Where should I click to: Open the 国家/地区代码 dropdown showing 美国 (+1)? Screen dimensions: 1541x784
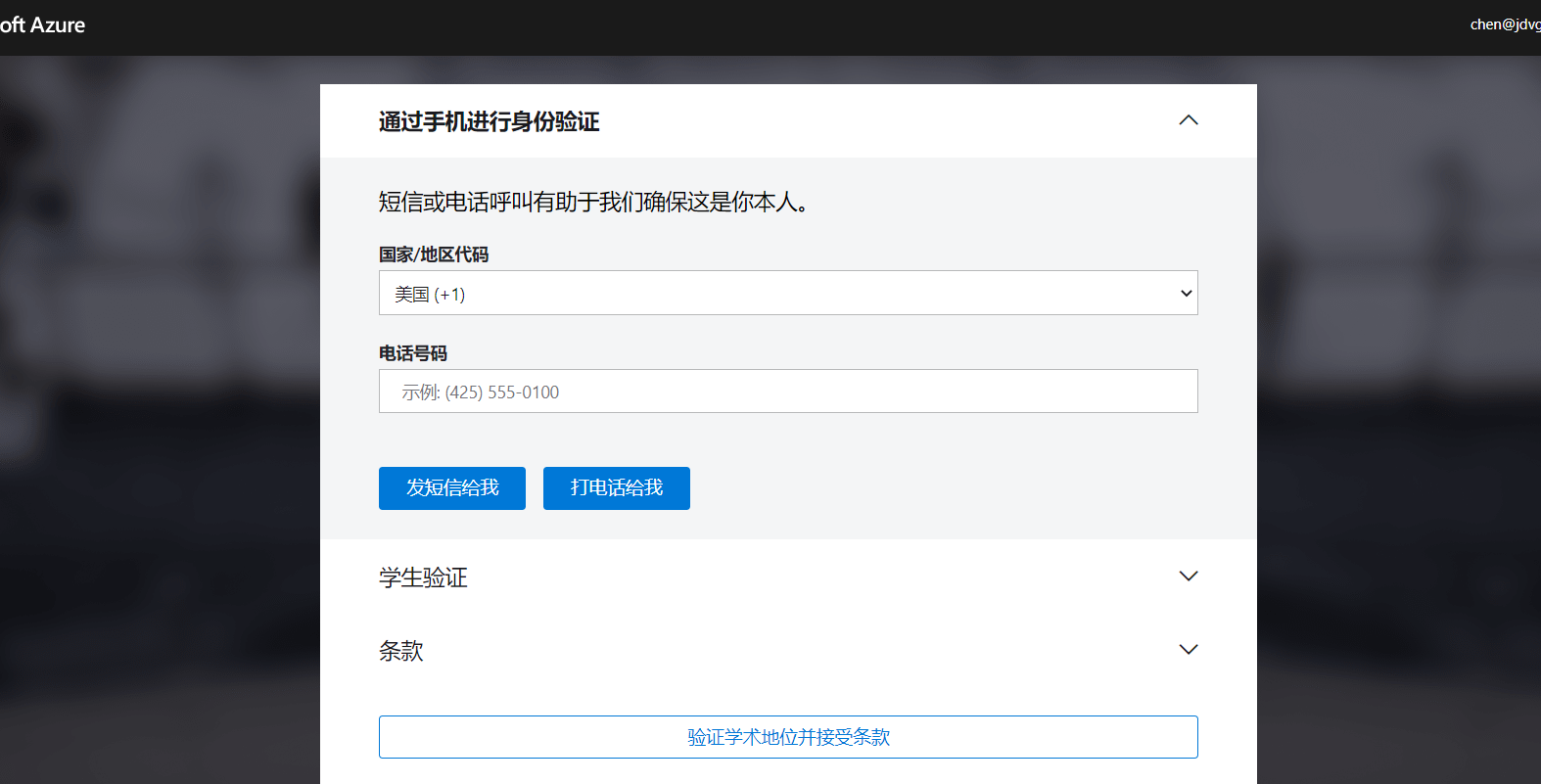(x=788, y=293)
